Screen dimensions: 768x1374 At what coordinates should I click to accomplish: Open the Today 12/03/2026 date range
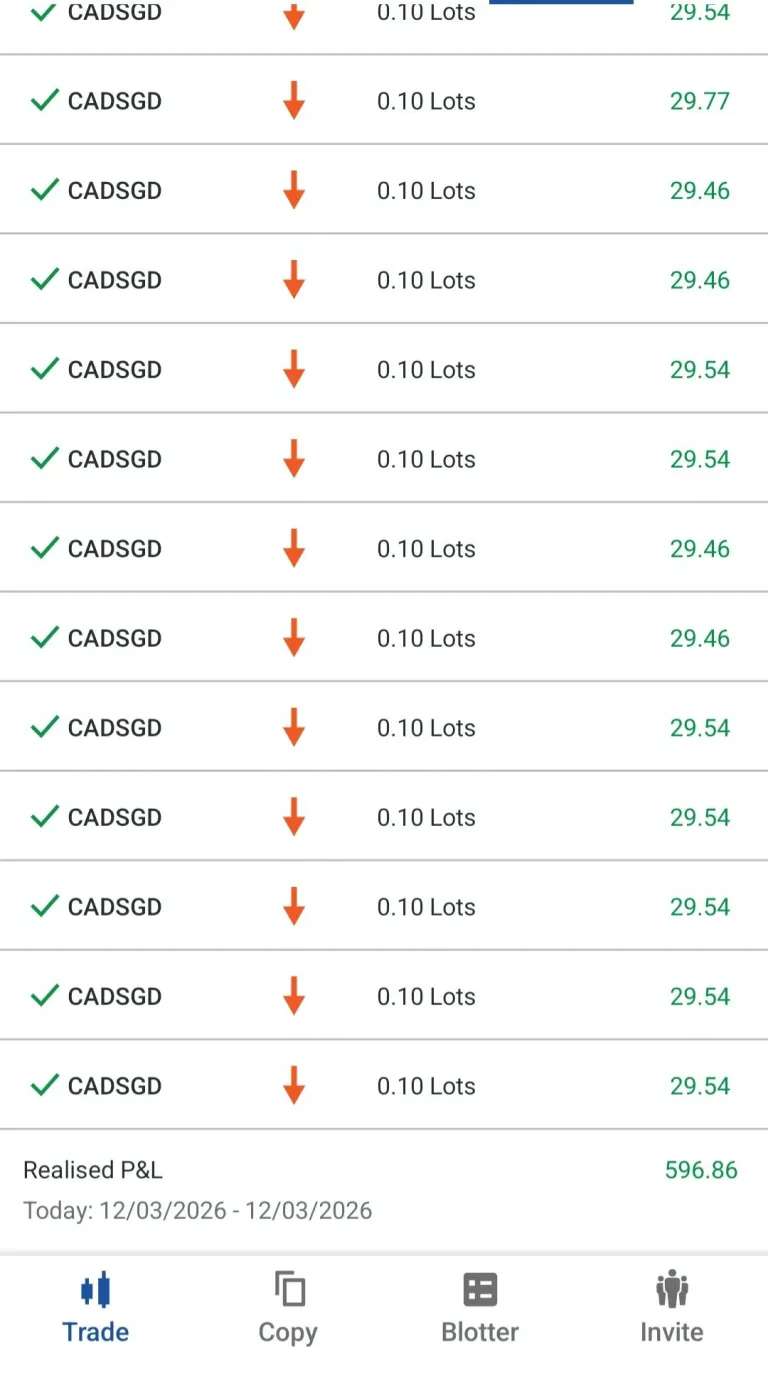point(197,1211)
